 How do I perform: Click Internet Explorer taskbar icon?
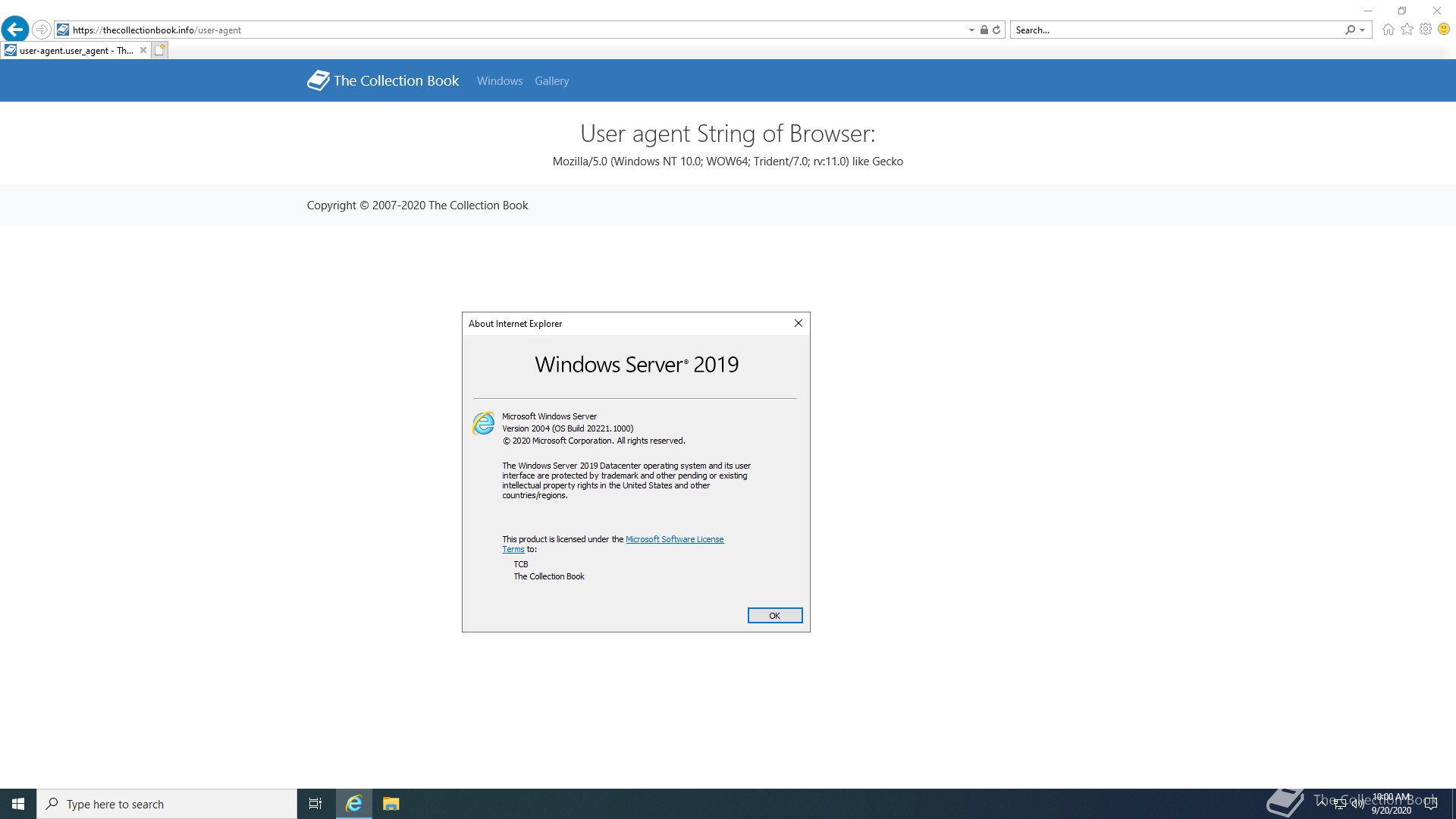point(354,804)
